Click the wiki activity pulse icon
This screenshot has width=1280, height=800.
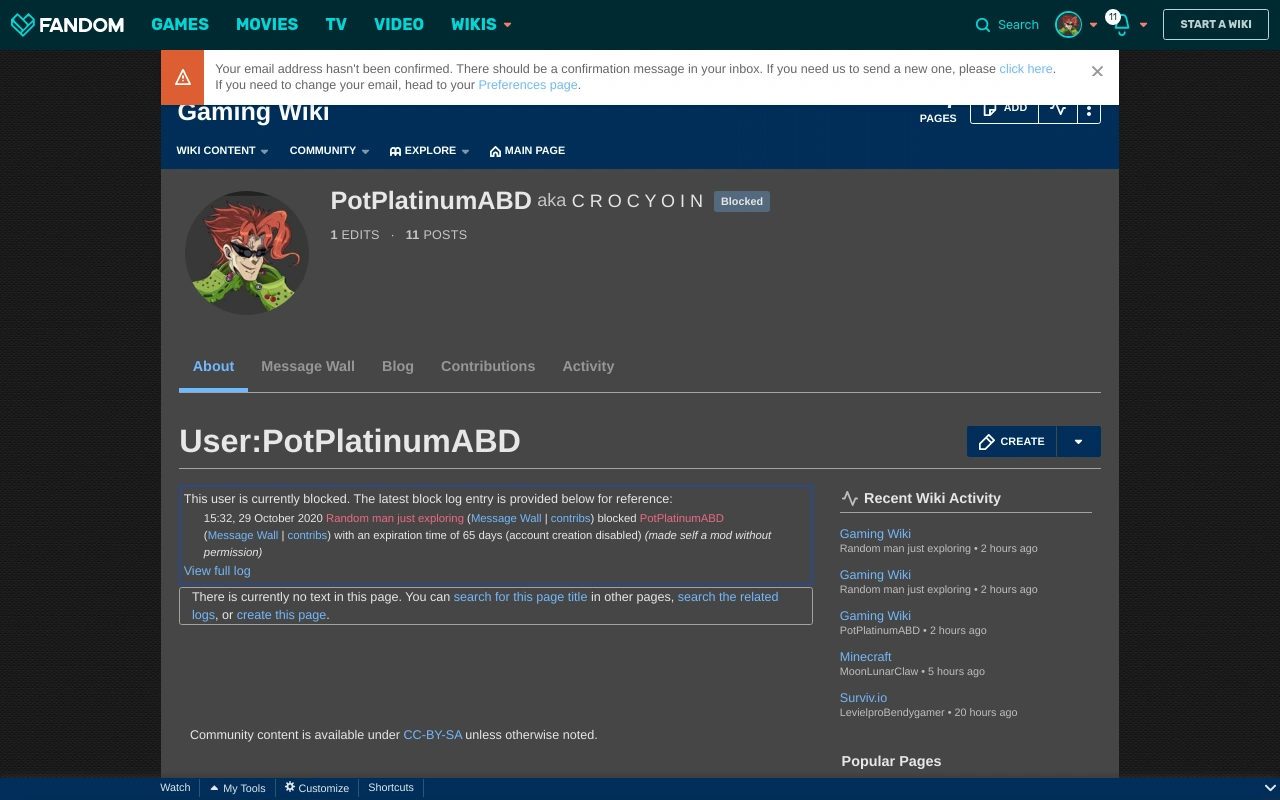coord(1058,108)
